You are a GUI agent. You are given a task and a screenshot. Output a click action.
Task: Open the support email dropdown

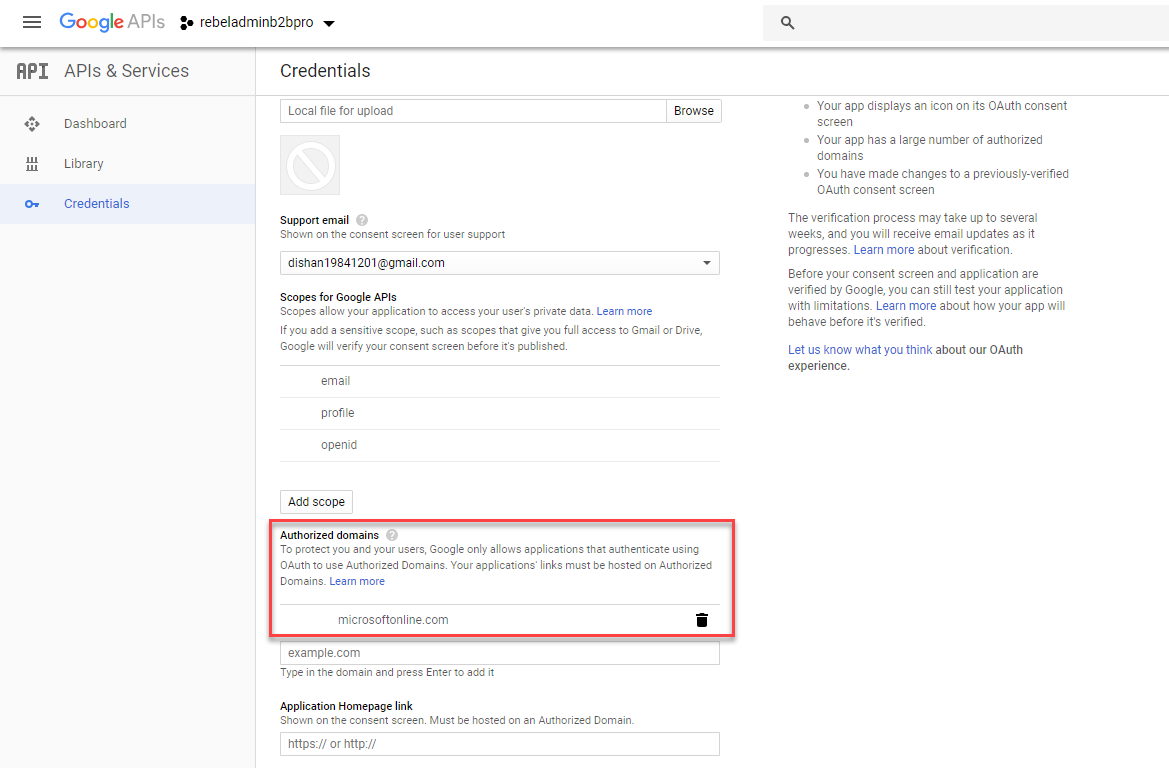point(500,263)
